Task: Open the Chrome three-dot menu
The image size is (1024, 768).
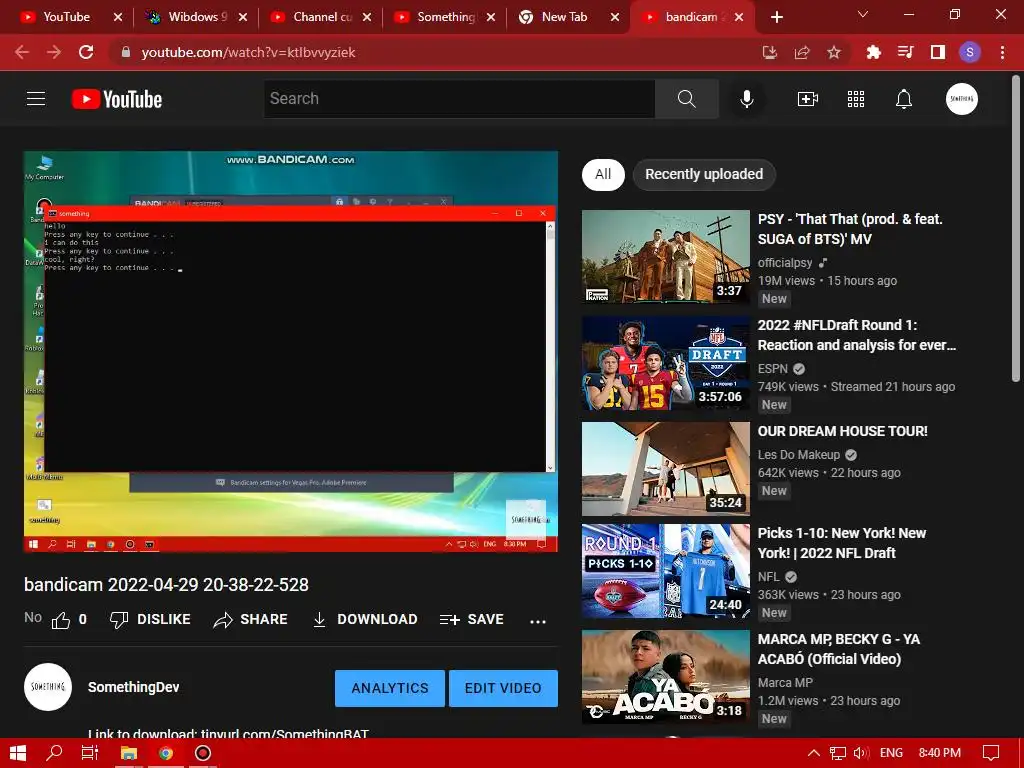Action: coord(1002,52)
